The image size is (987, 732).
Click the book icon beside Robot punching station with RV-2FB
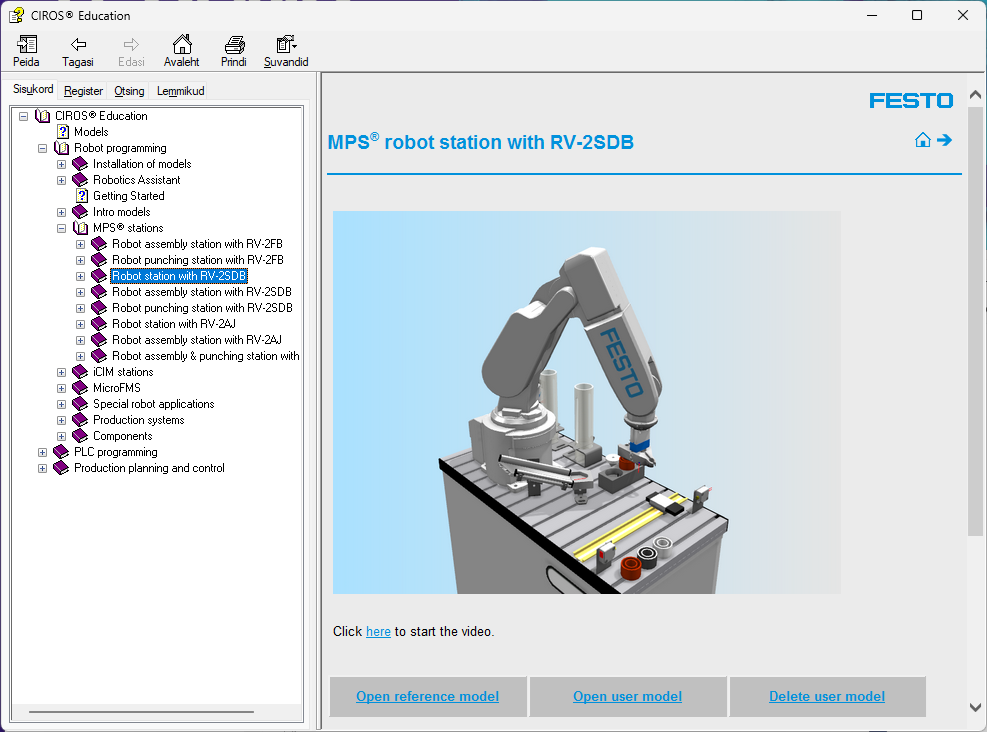pyautogui.click(x=99, y=260)
